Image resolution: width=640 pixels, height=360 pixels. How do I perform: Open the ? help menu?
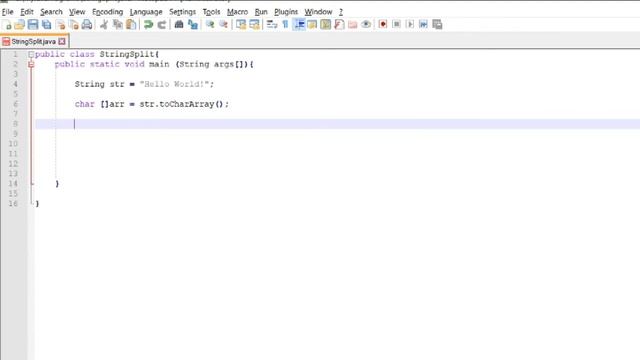341,12
